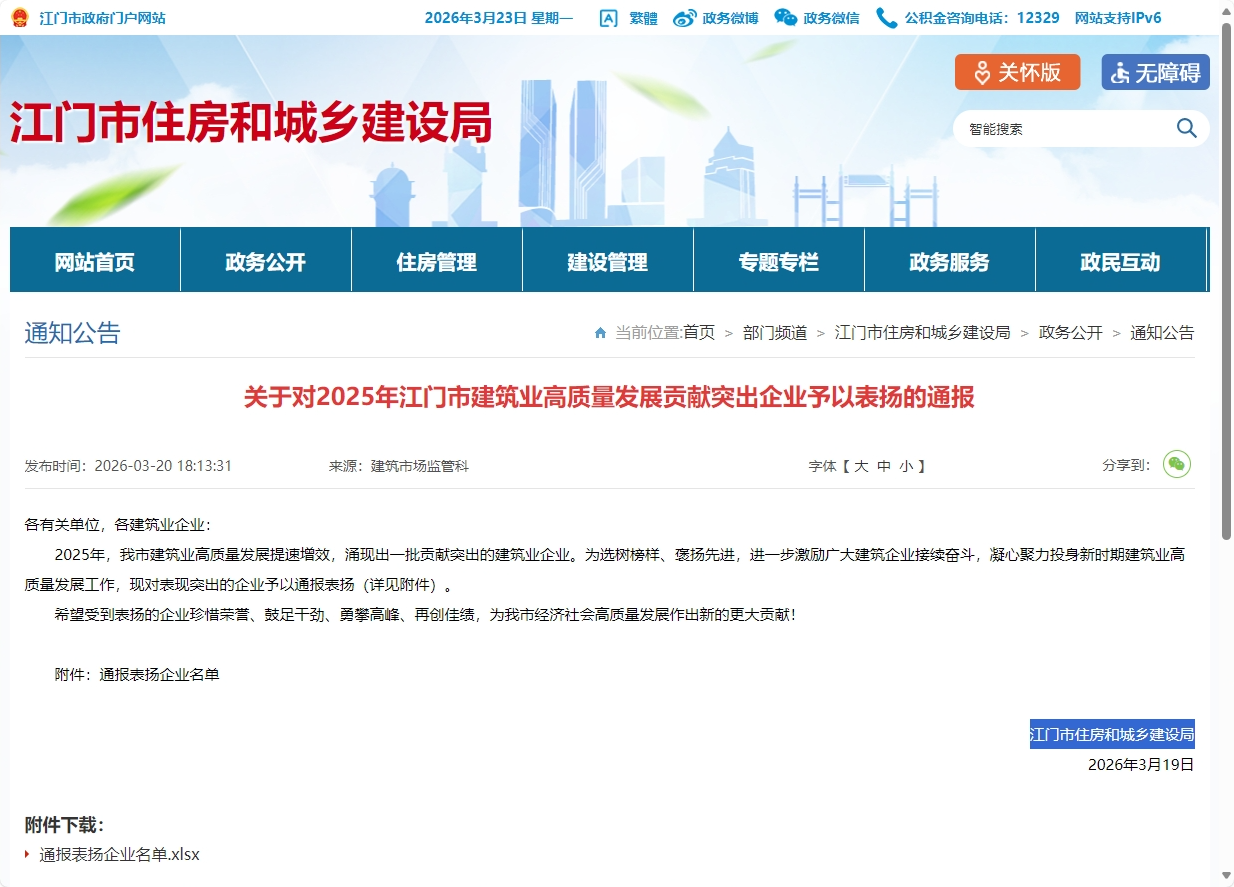Click the phone icon beside 公积金咨询电话
The image size is (1234, 887).
pos(886,18)
